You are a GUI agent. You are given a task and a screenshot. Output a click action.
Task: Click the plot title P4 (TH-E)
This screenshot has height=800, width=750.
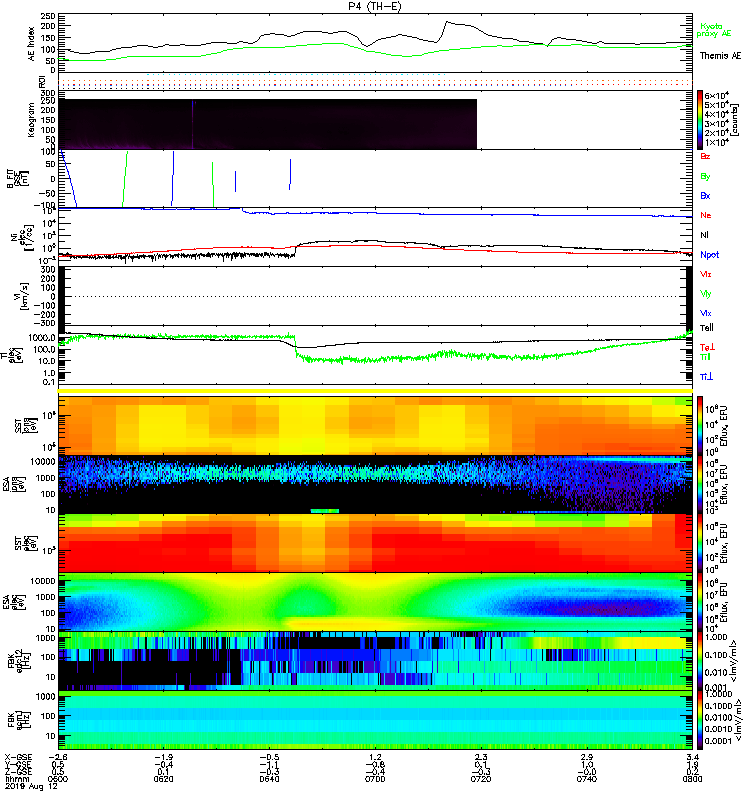375,6
